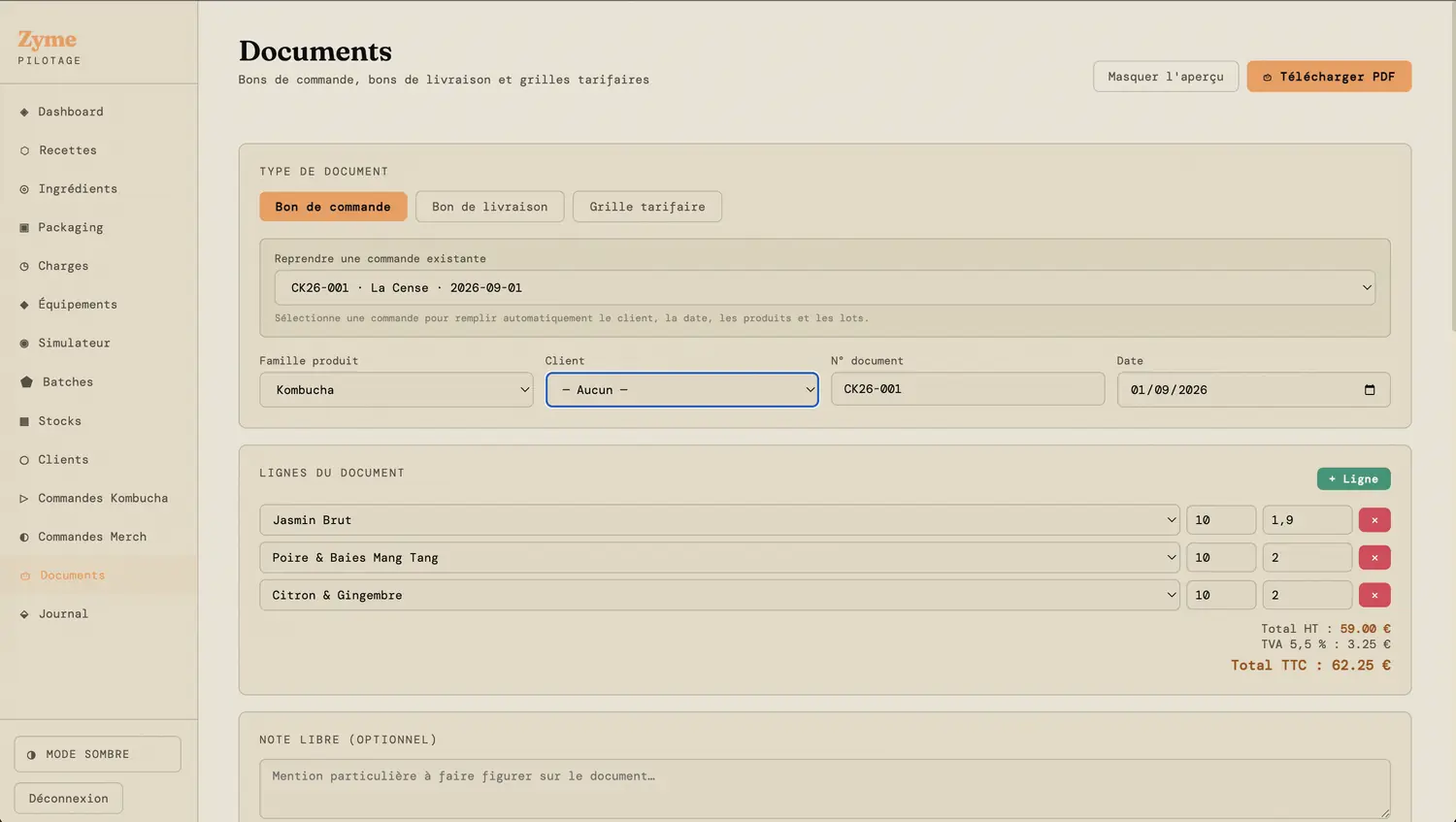Click the Jasmin Brut price field 1,9
The image size is (1456, 822).
pyautogui.click(x=1307, y=520)
